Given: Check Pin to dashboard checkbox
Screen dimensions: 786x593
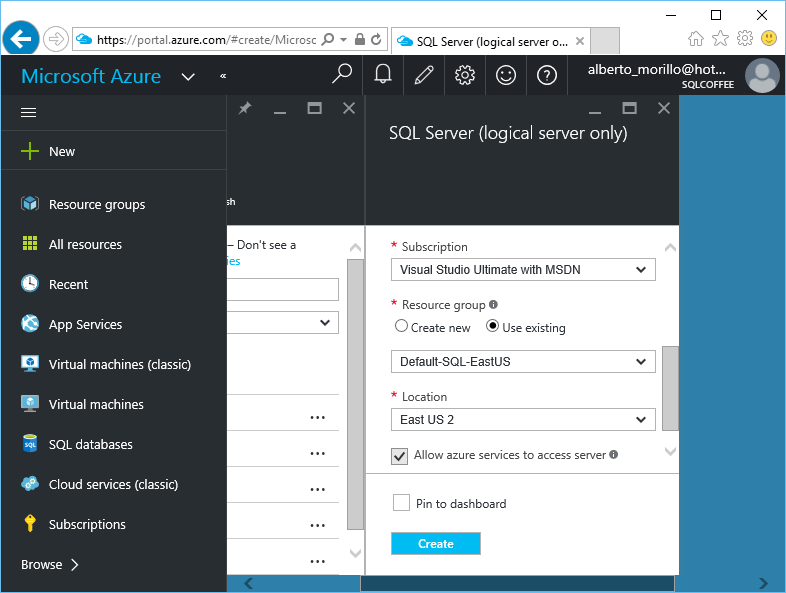Looking at the screenshot, I should pos(401,502).
